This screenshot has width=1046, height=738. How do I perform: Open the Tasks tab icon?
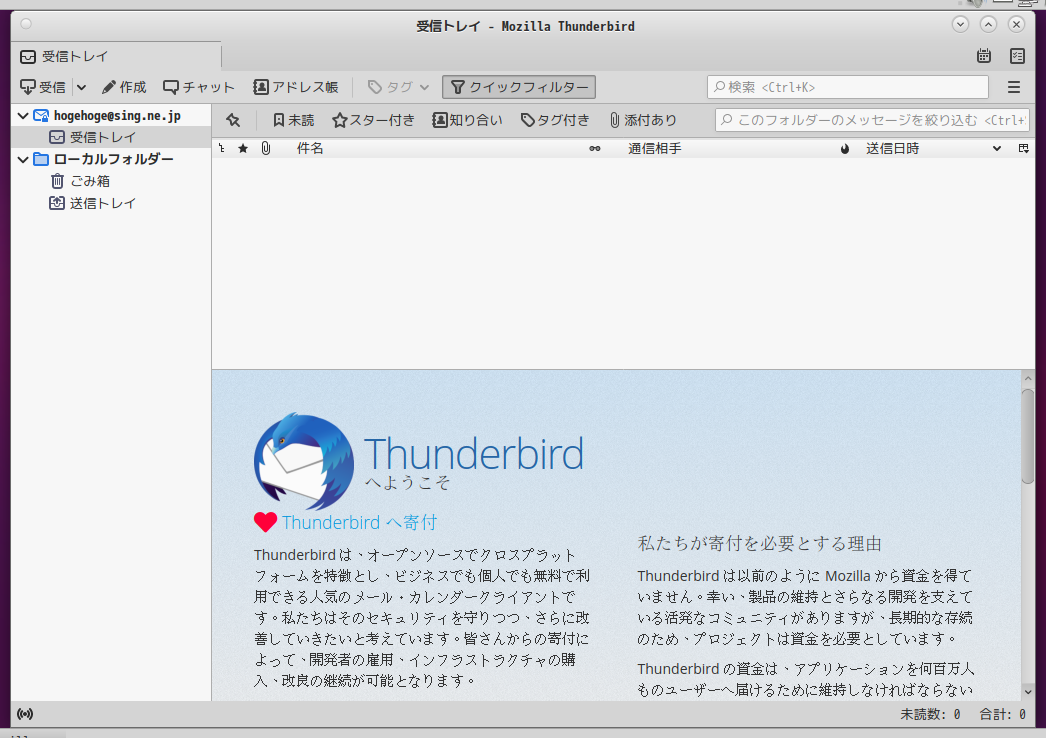[x=1017, y=56]
